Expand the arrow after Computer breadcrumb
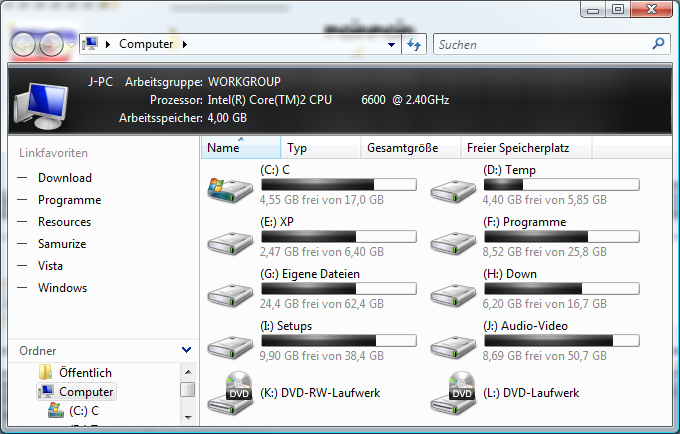680x434 pixels. tap(185, 44)
